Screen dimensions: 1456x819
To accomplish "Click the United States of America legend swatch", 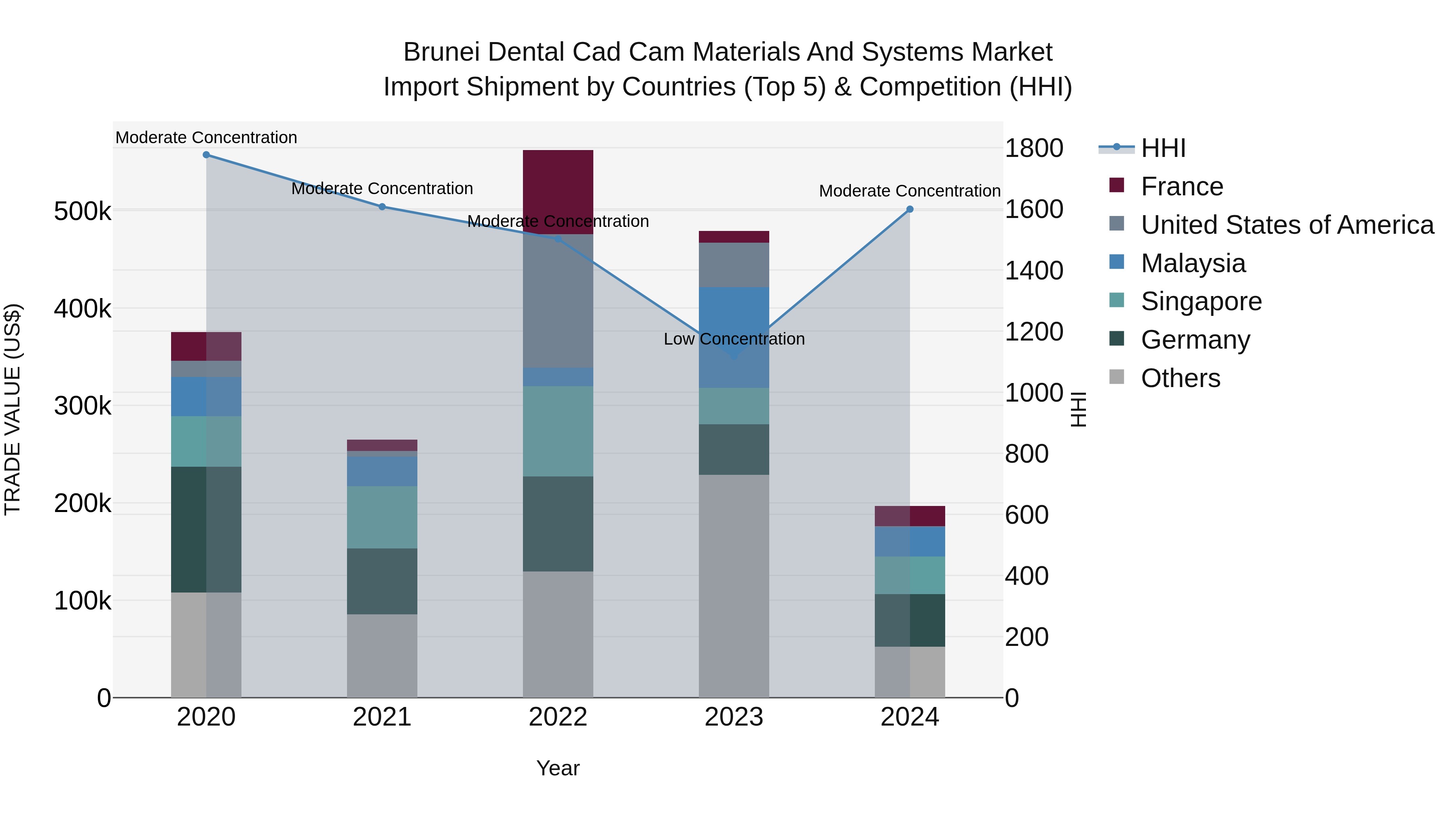I will [x=1117, y=223].
